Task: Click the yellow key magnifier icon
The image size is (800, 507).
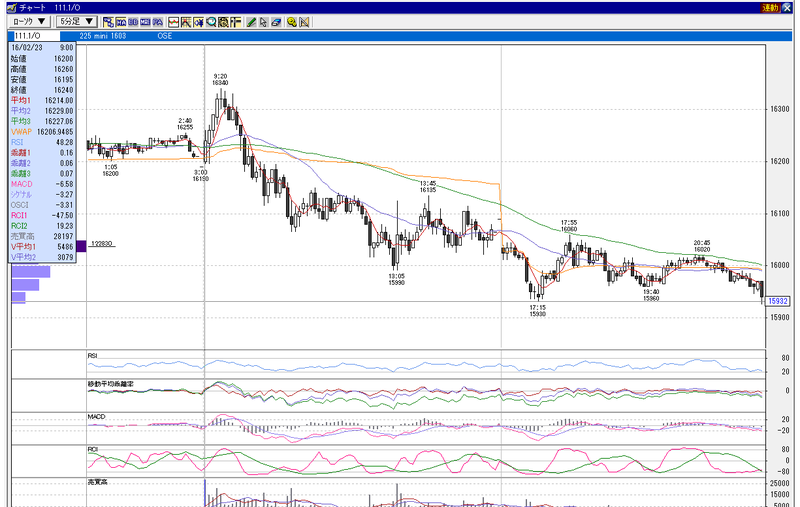Action: click(291, 22)
